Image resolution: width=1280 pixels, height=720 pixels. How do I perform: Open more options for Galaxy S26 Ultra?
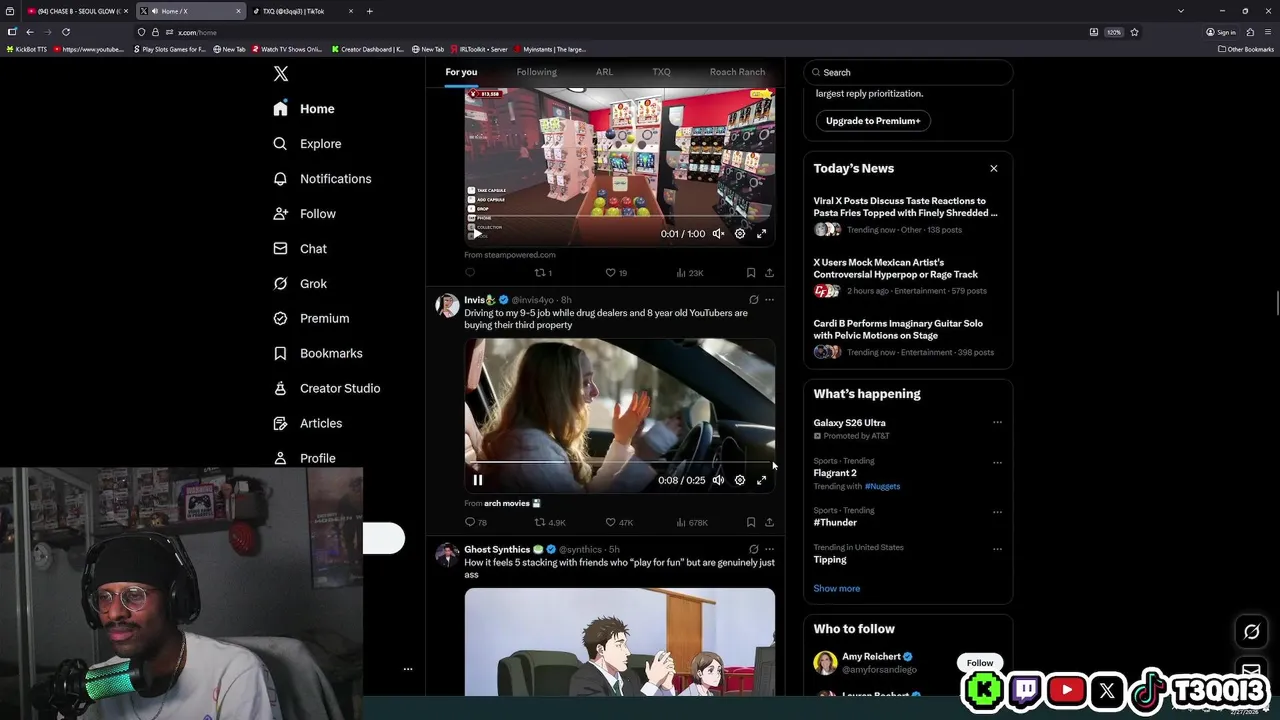pyautogui.click(x=997, y=422)
